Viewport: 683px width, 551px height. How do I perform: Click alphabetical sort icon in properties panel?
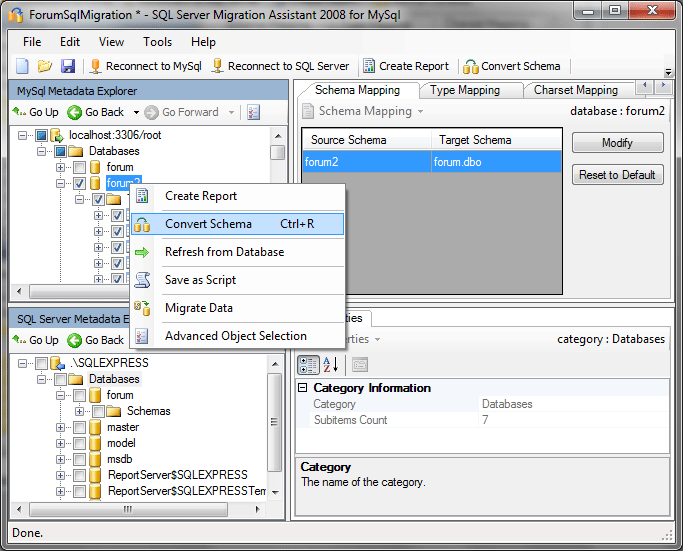331,365
